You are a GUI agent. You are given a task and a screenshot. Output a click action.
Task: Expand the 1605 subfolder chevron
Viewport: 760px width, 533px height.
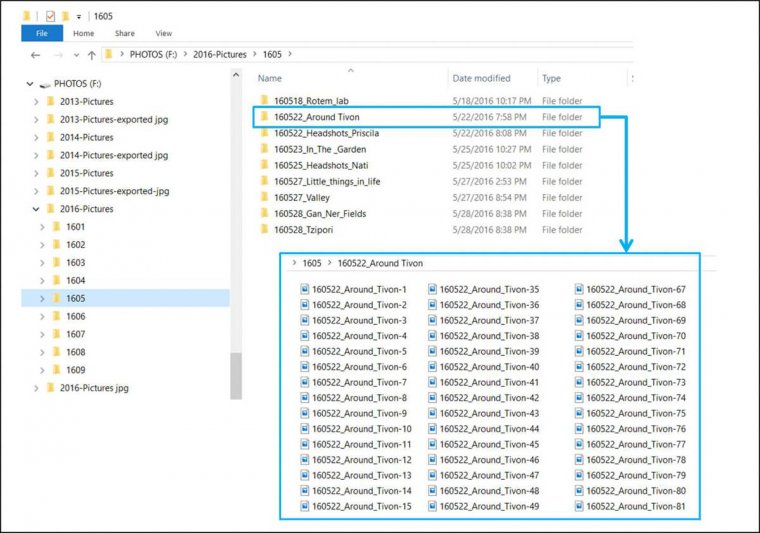[42, 299]
